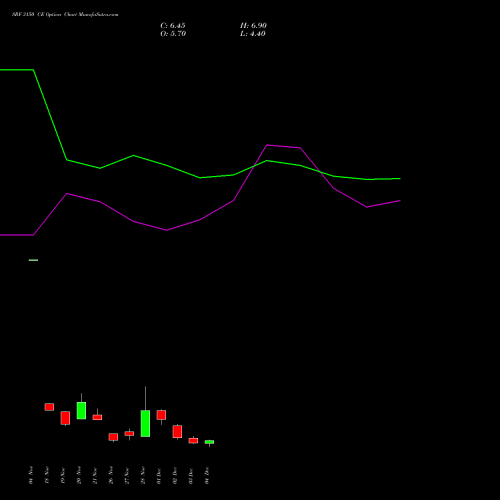Select the 19 Nov date label
The width and height of the screenshot is (500, 500).
tap(63, 475)
